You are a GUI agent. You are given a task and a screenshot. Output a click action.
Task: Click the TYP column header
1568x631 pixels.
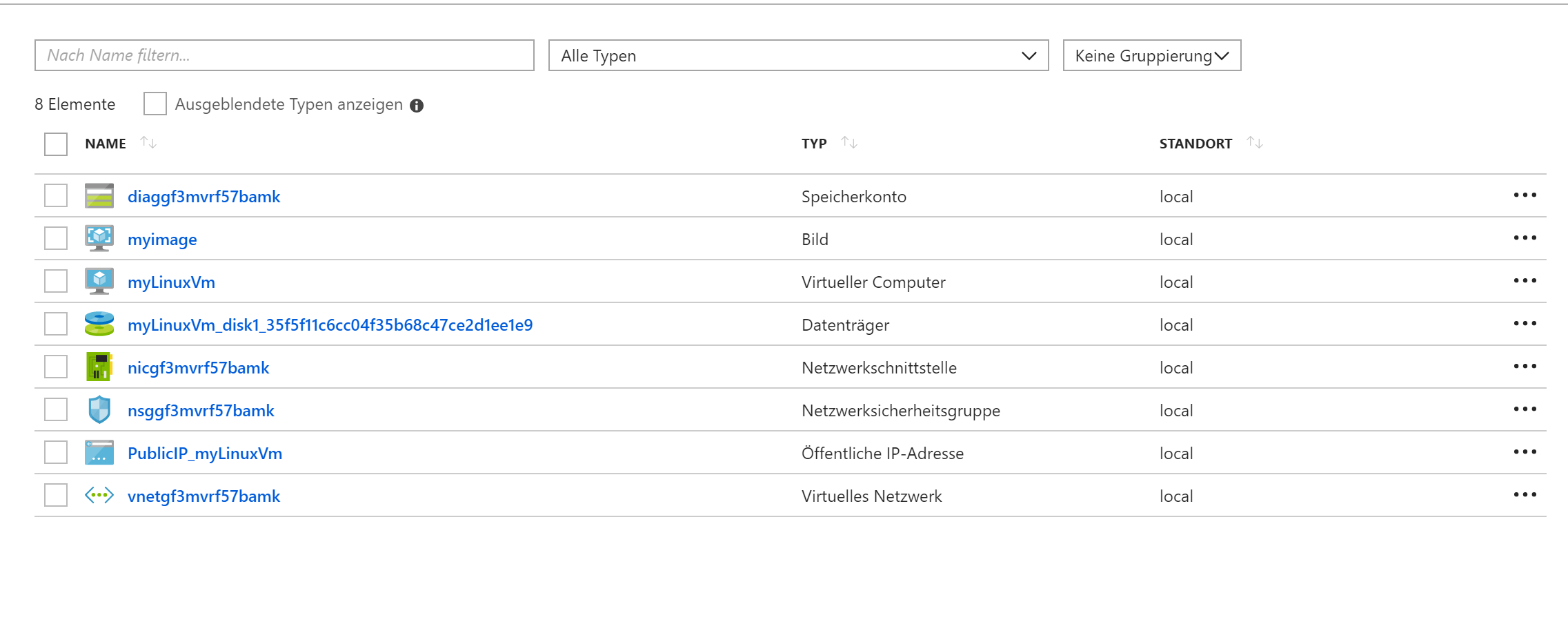point(814,144)
